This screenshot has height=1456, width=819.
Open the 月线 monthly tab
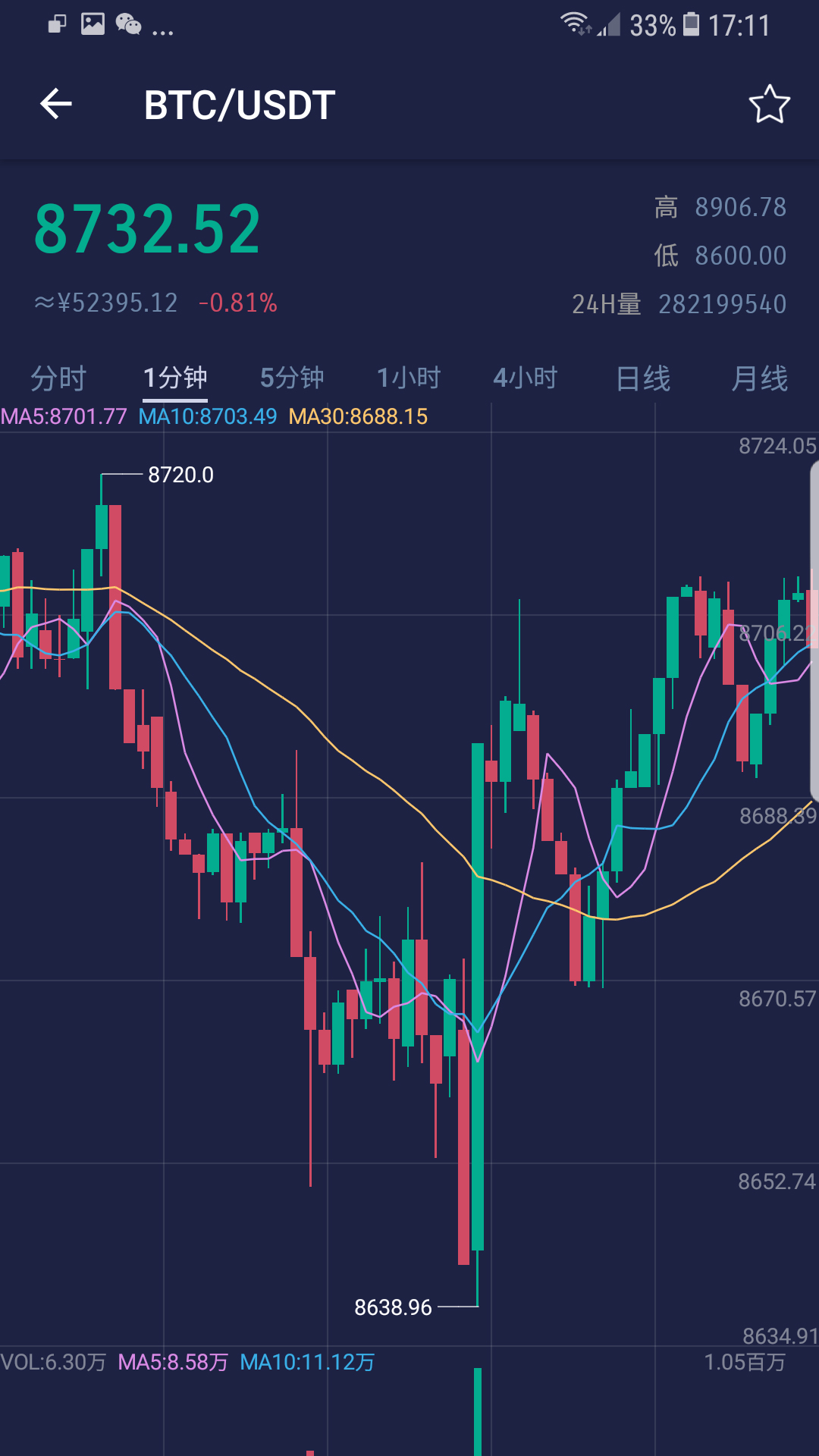click(x=759, y=378)
